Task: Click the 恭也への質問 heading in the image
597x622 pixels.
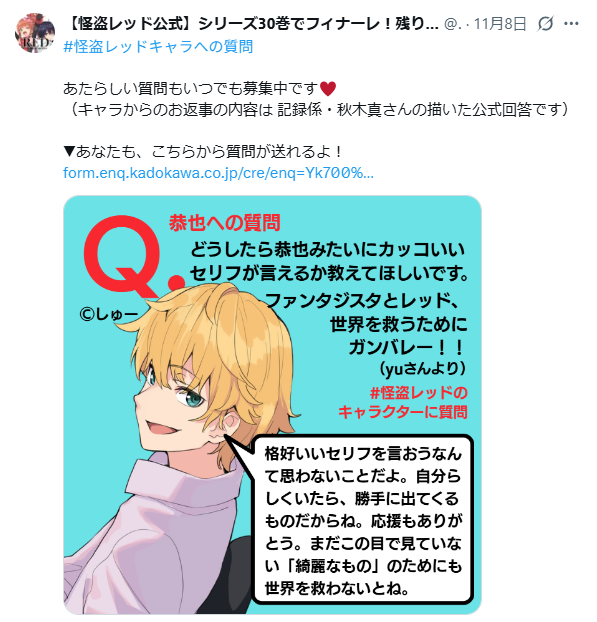Action: tap(225, 223)
